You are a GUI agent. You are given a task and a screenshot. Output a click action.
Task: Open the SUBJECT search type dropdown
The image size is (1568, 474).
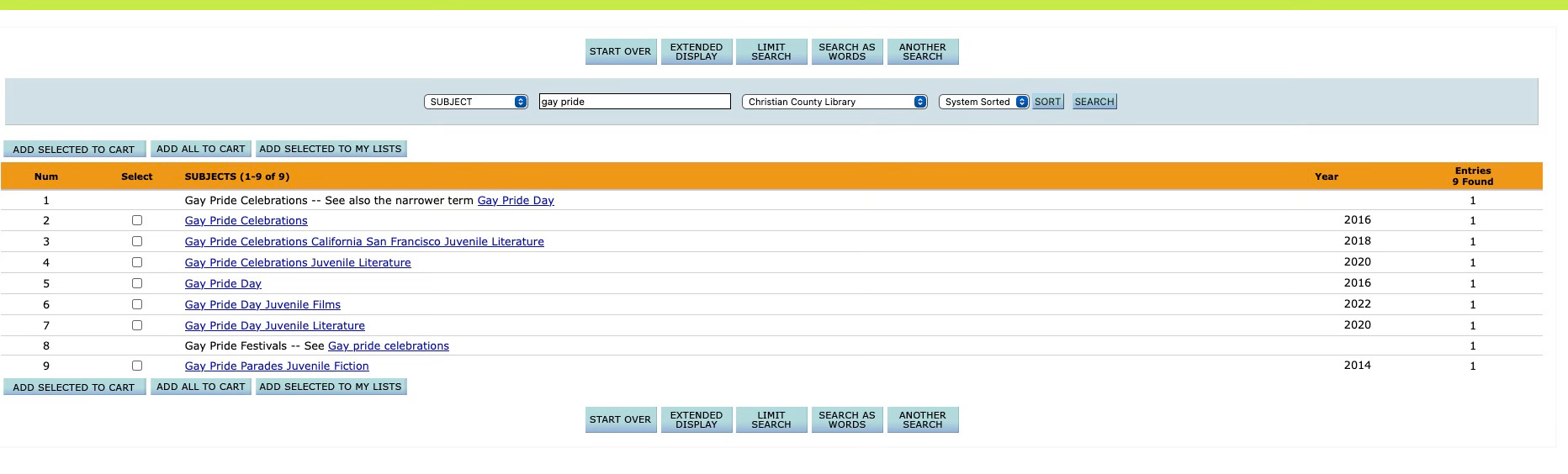point(475,102)
